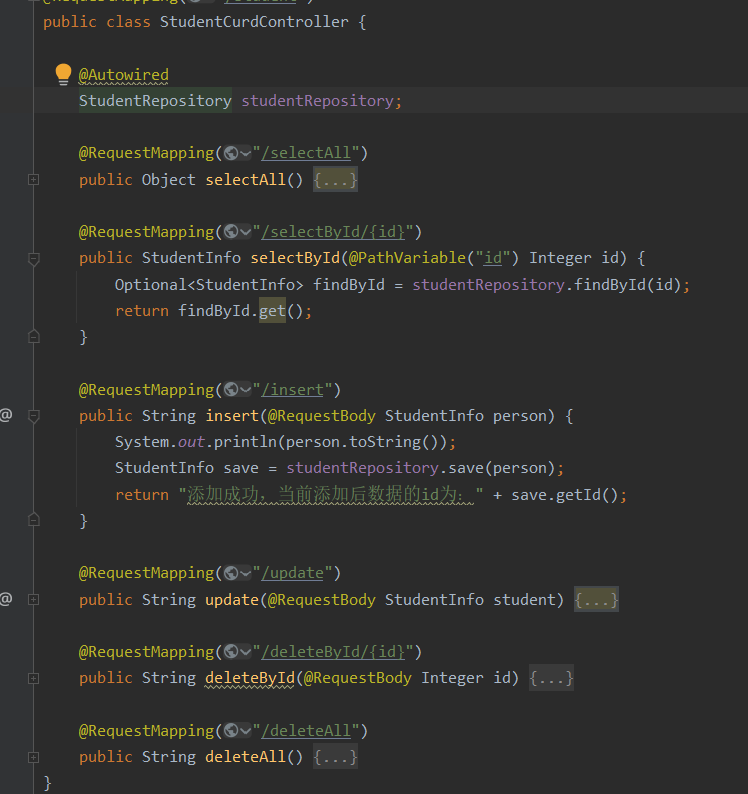This screenshot has width=748, height=794.
Task: Expand the deleteAll method fold in gutter
Action: (x=33, y=758)
